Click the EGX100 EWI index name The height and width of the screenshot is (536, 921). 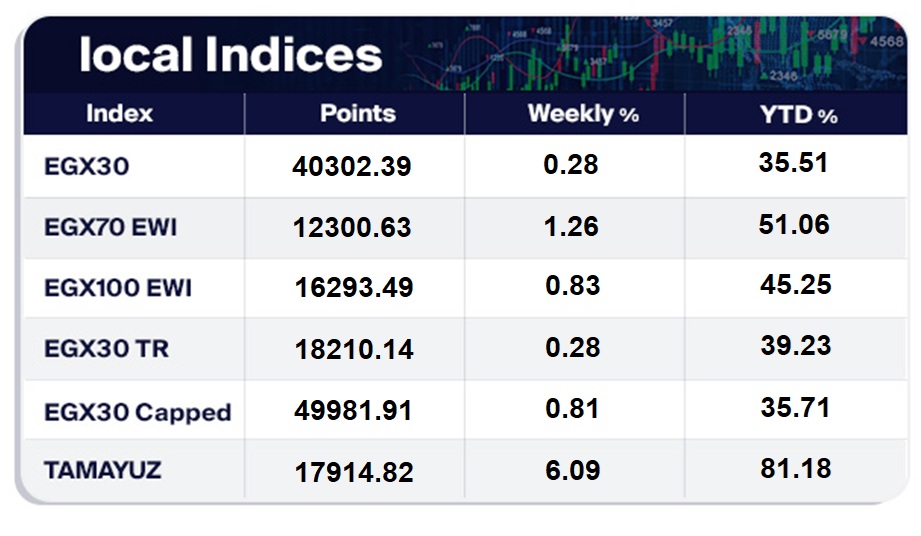[x=118, y=288]
